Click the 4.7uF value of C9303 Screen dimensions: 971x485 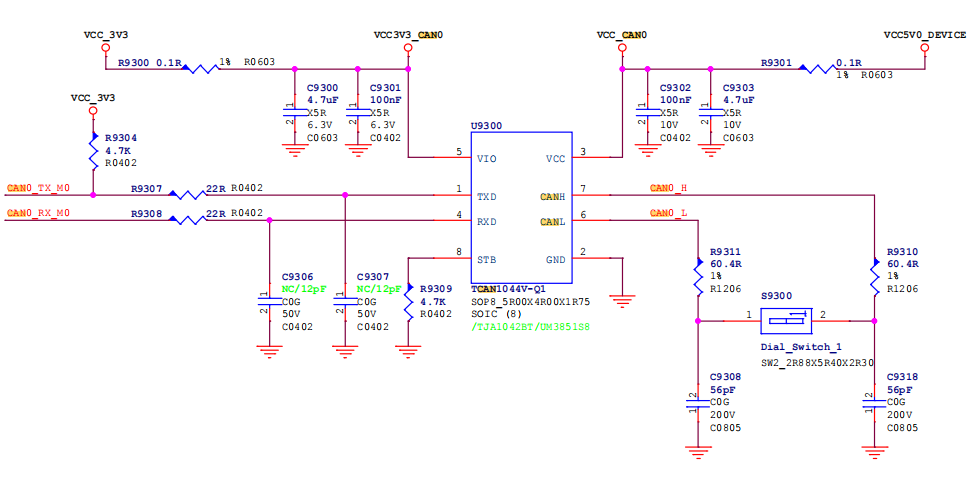click(x=738, y=100)
